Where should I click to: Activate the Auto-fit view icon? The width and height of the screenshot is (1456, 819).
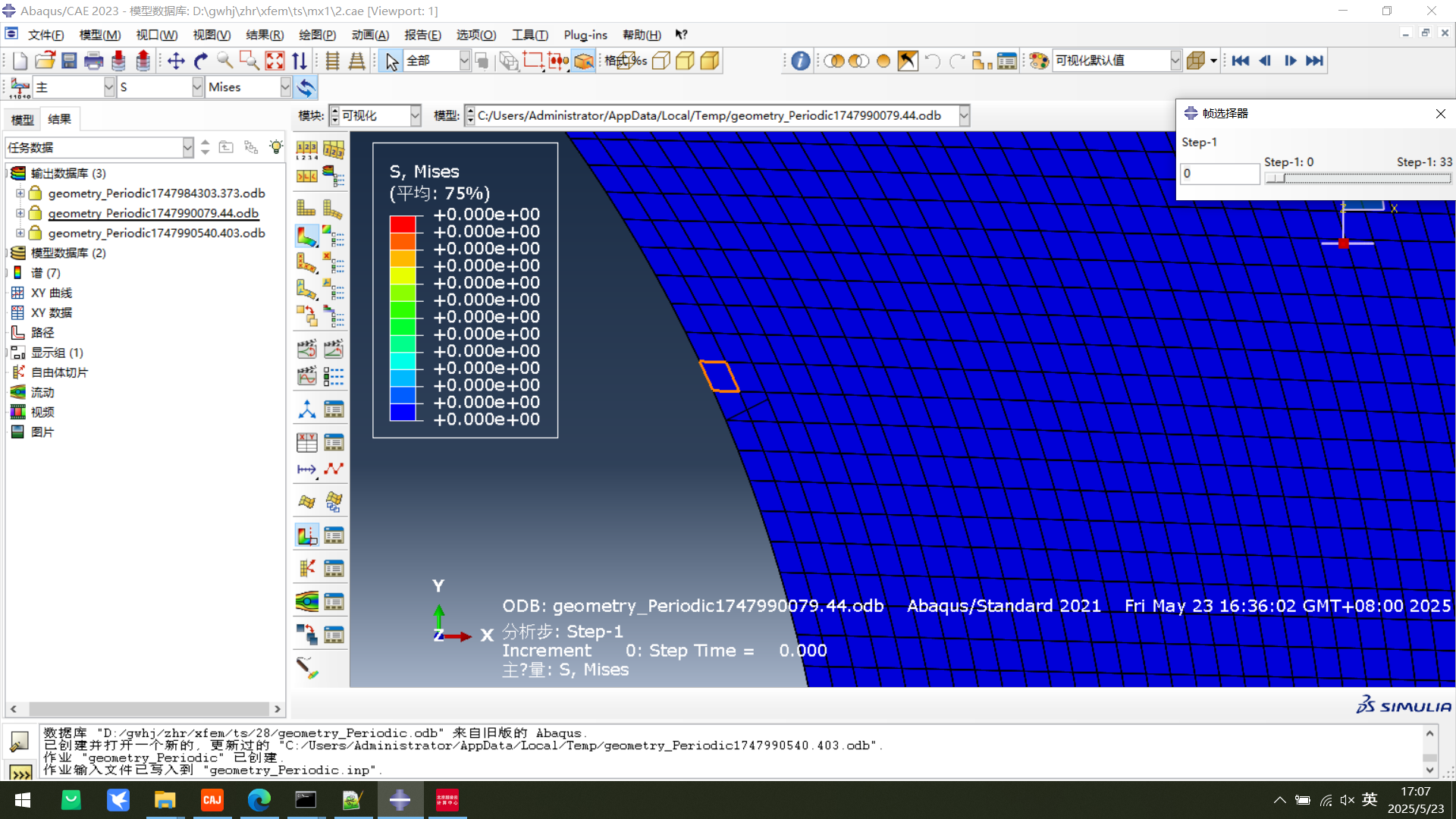coord(275,61)
